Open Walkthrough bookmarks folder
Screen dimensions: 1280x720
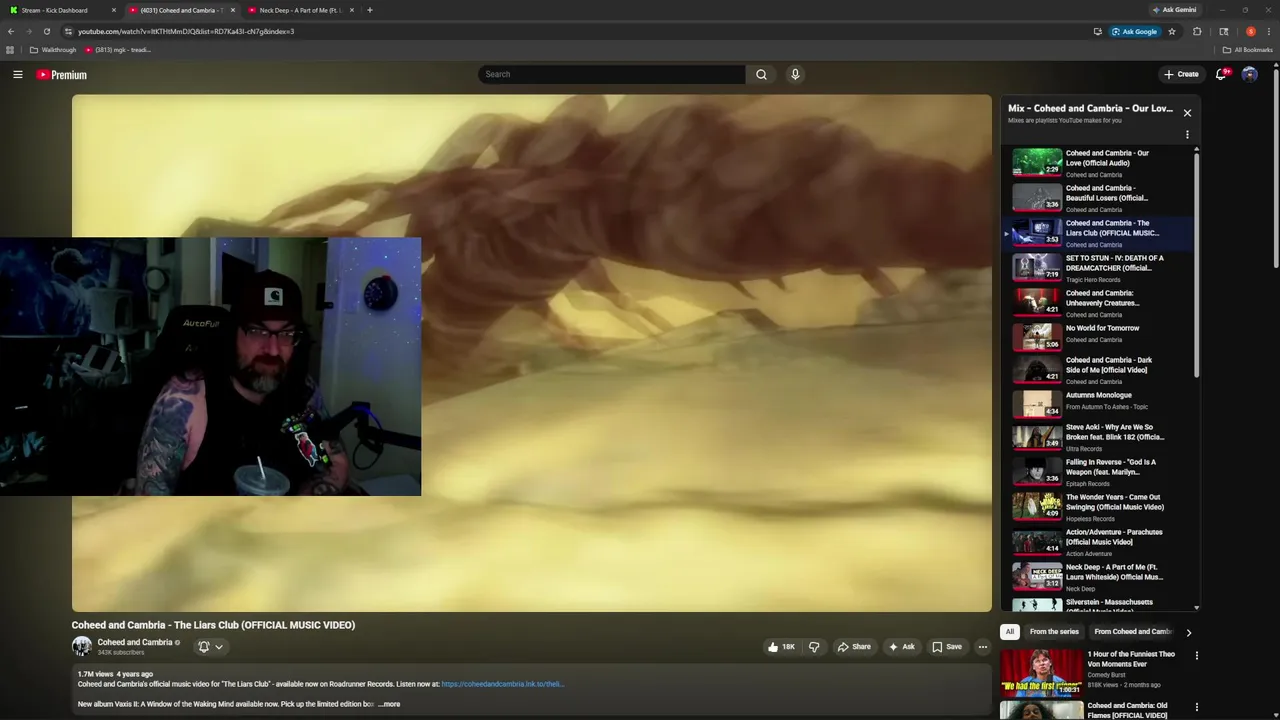click(x=53, y=50)
